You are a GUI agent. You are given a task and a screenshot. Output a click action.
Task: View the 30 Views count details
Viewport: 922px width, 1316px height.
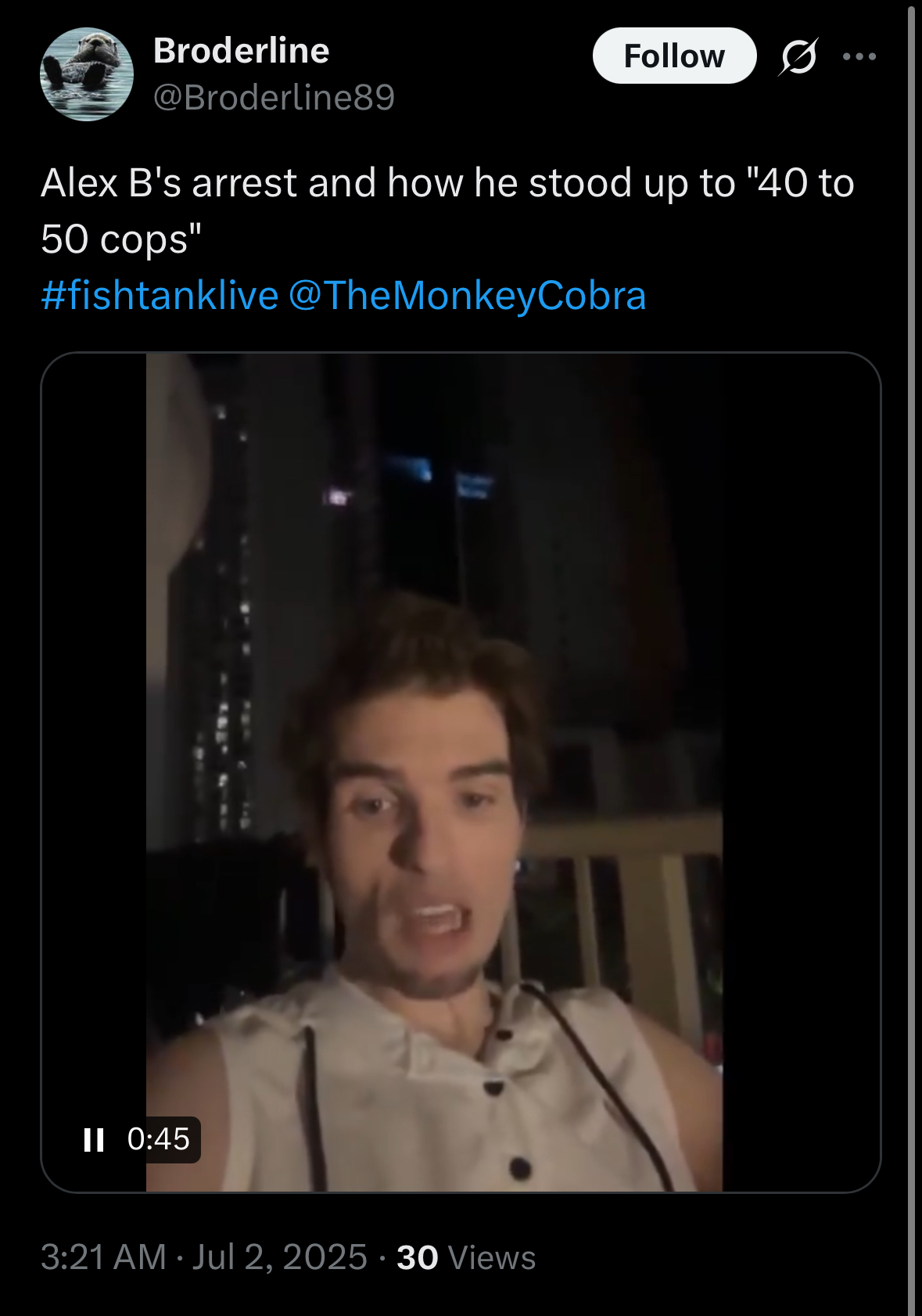(x=466, y=1257)
